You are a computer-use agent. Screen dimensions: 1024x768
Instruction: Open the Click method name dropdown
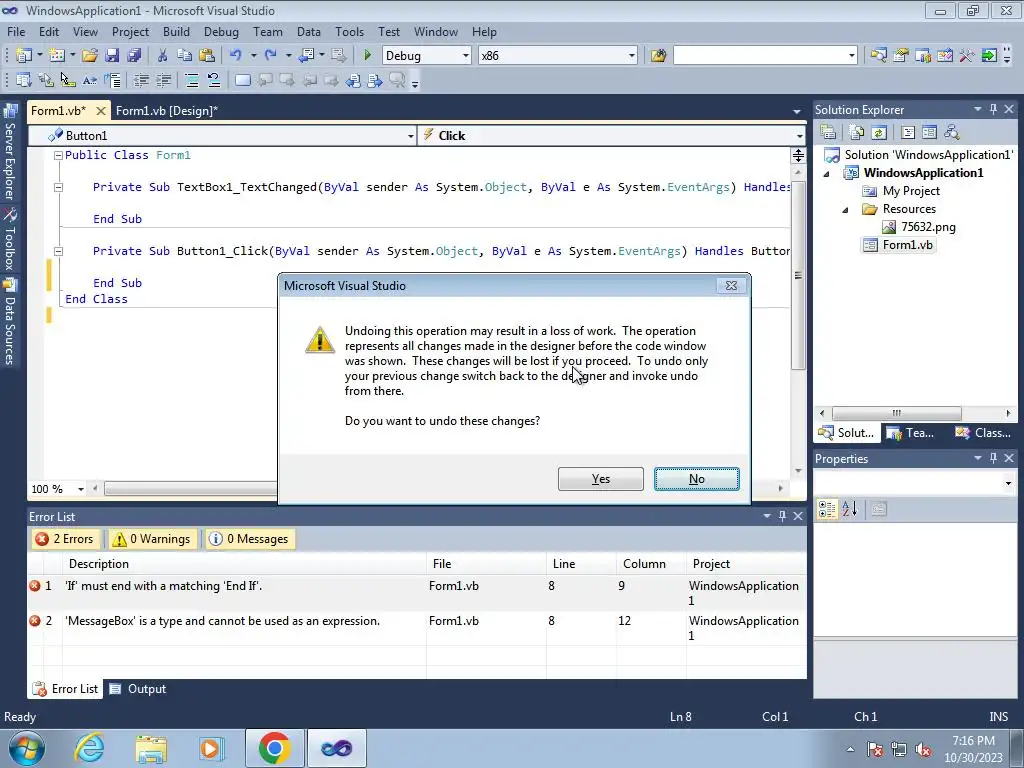coord(799,136)
